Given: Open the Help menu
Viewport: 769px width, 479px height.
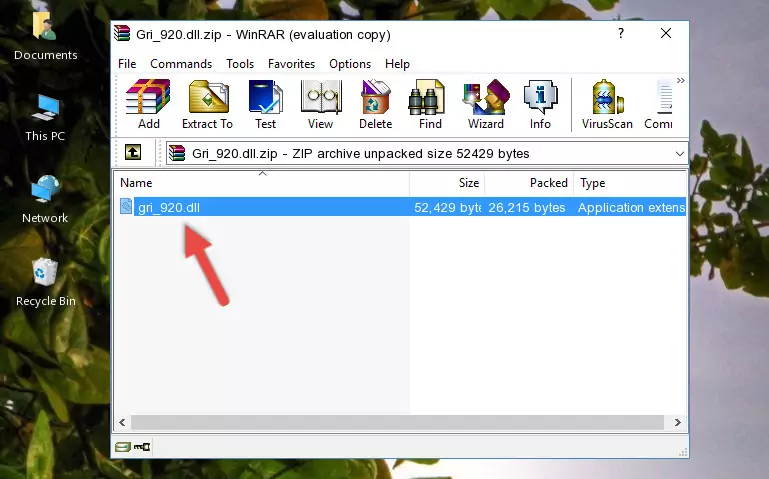Looking at the screenshot, I should pos(397,64).
